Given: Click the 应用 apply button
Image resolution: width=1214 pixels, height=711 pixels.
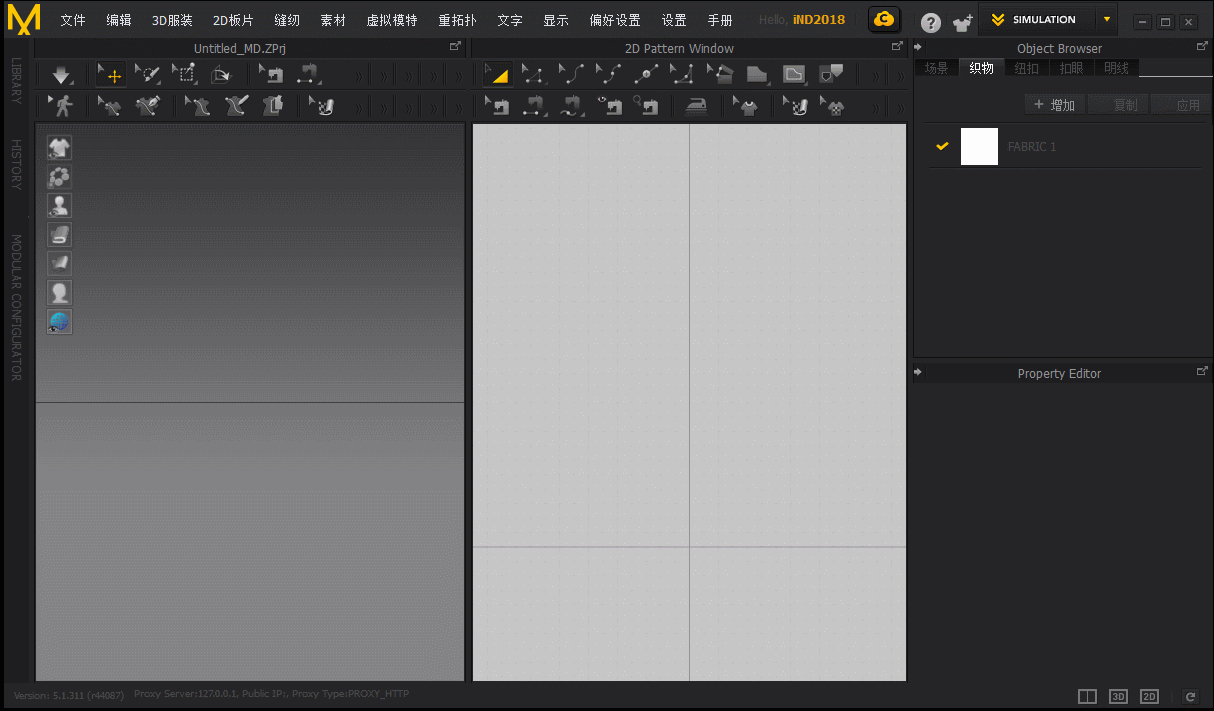Looking at the screenshot, I should pos(1180,104).
